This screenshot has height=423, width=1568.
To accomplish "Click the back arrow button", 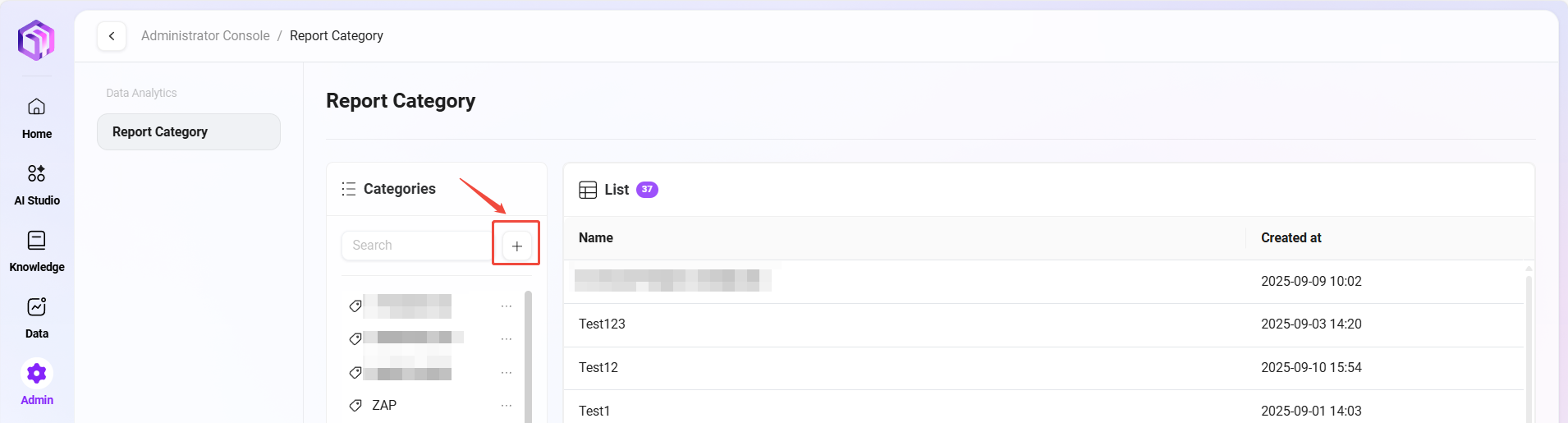I will pos(112,36).
